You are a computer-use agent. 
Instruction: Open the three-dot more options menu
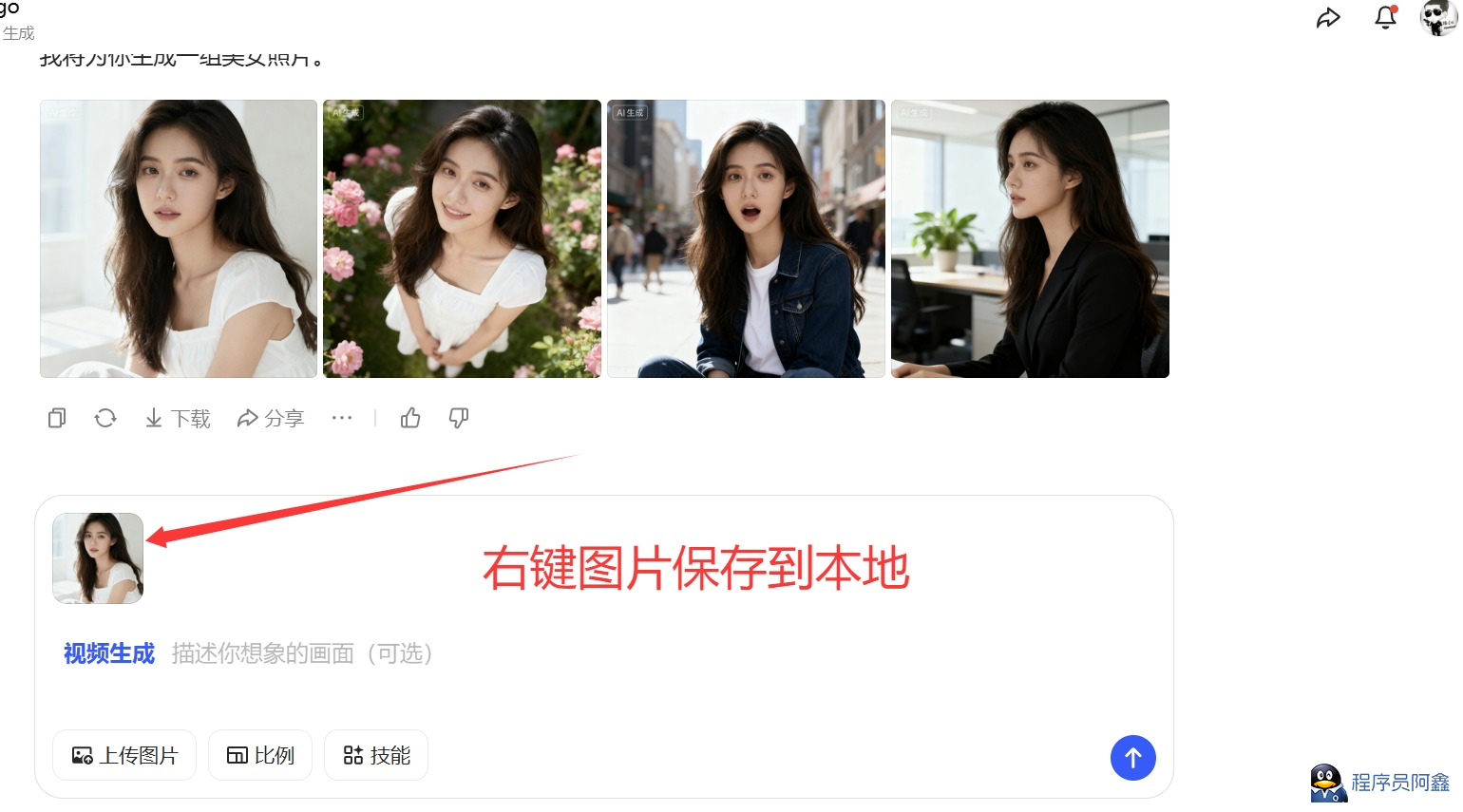point(342,418)
